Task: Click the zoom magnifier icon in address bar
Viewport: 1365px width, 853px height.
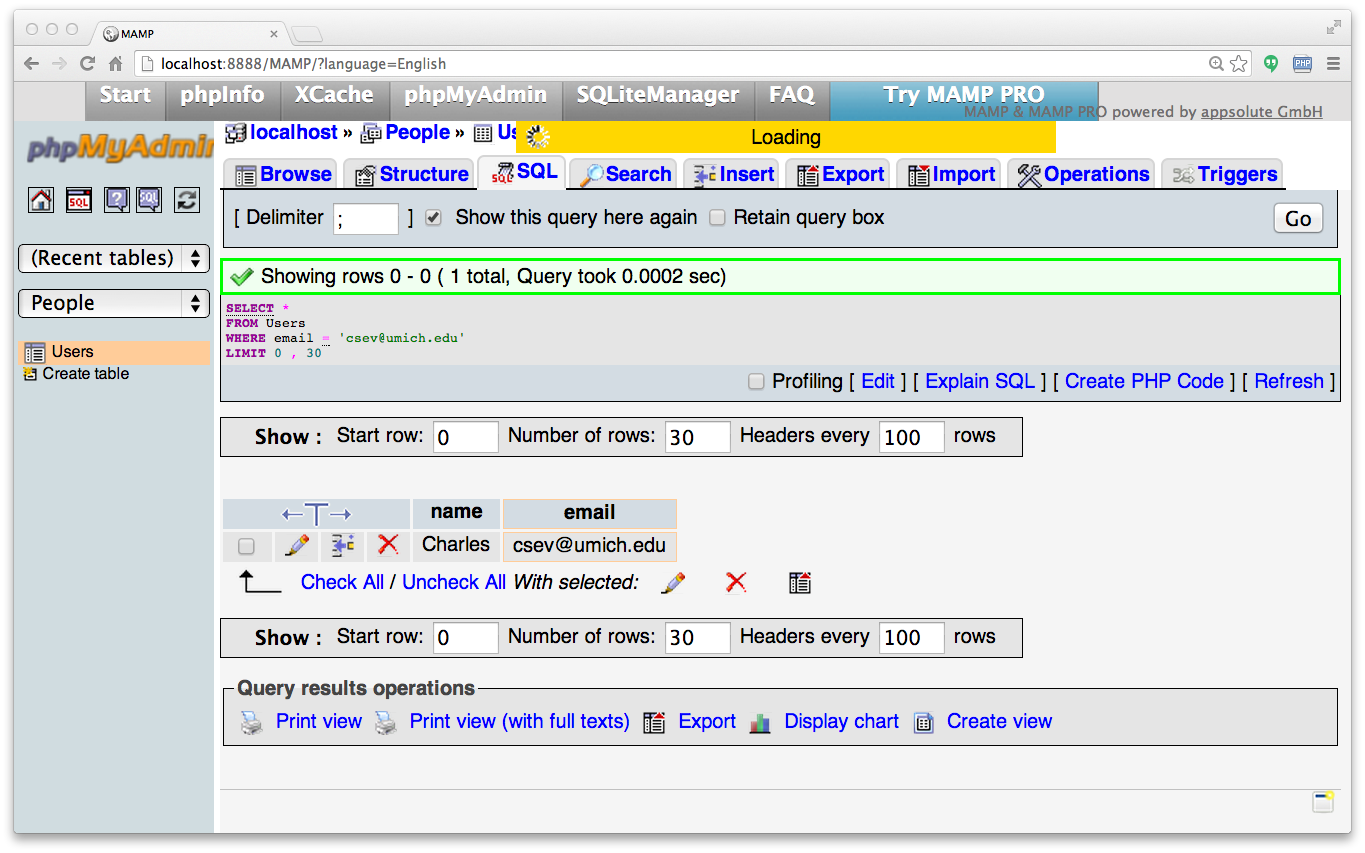Action: 1216,64
